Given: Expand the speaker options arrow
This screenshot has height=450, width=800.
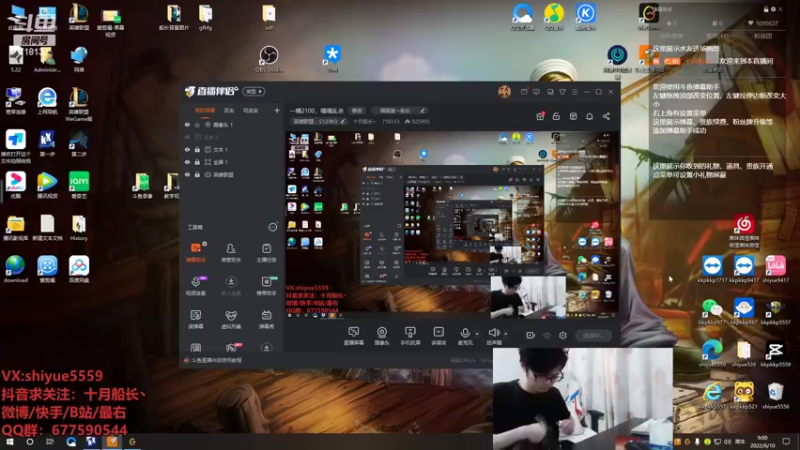Looking at the screenshot, I should pos(506,334).
